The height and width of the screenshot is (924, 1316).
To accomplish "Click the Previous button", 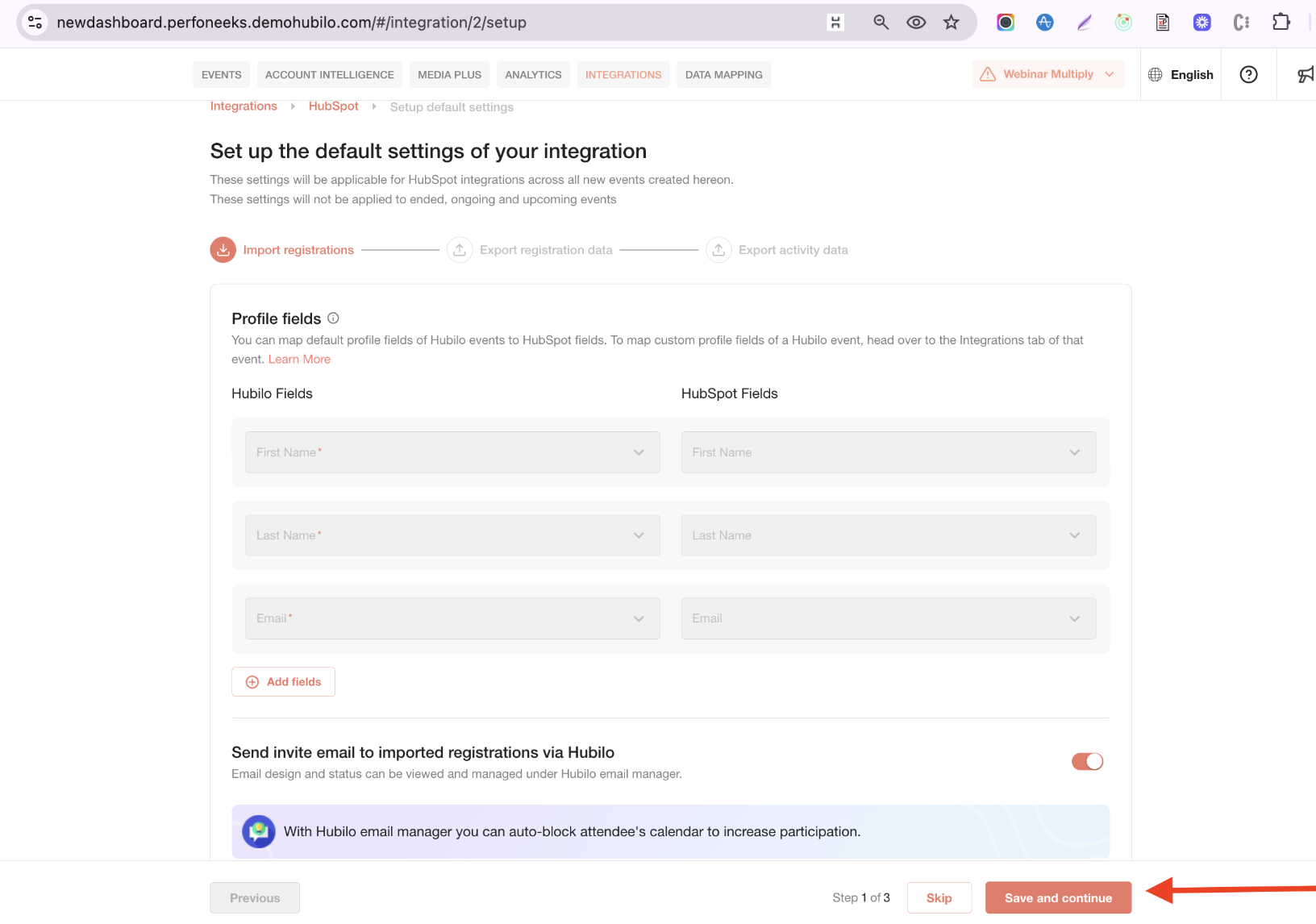I will coord(255,898).
